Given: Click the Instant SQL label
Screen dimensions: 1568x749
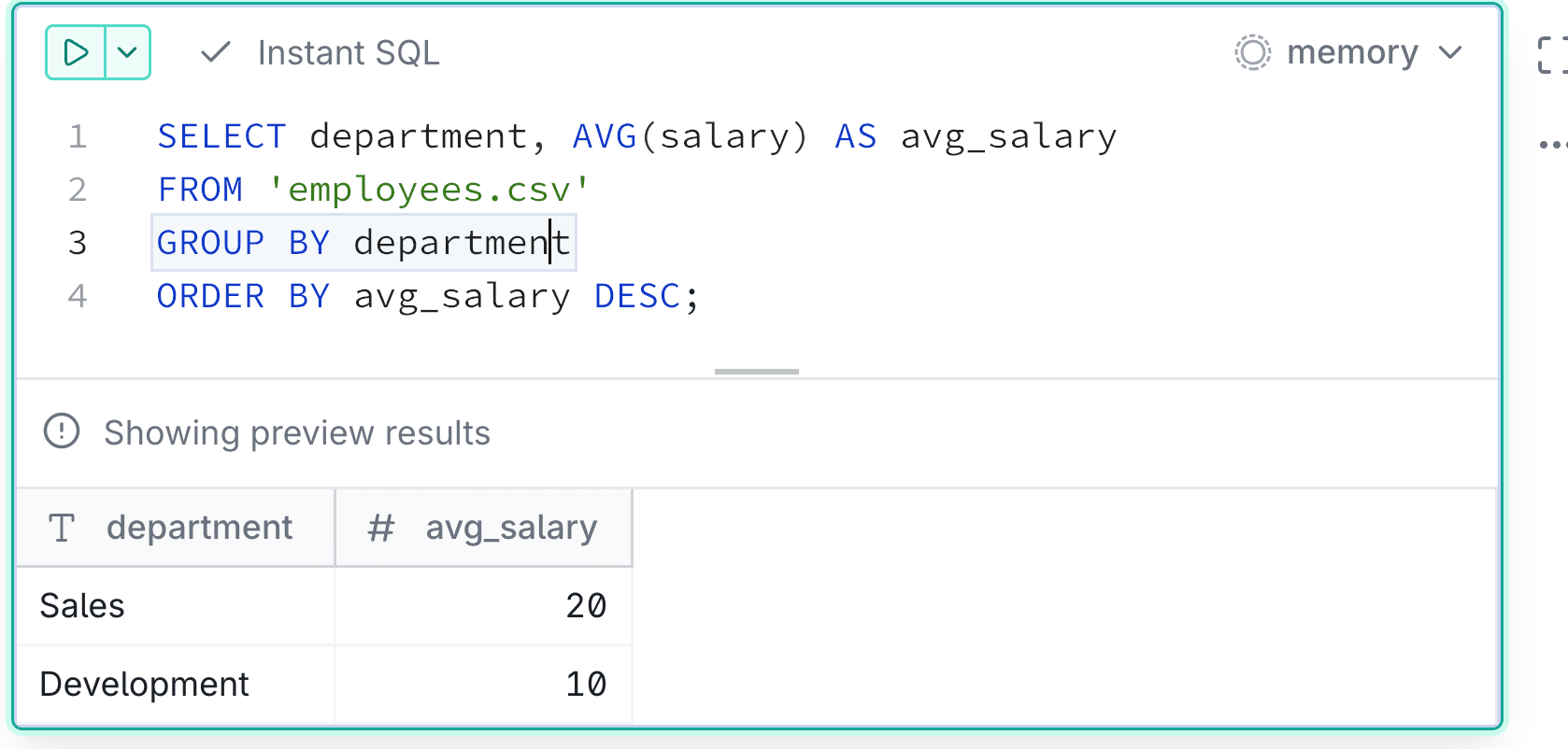Looking at the screenshot, I should tap(349, 53).
